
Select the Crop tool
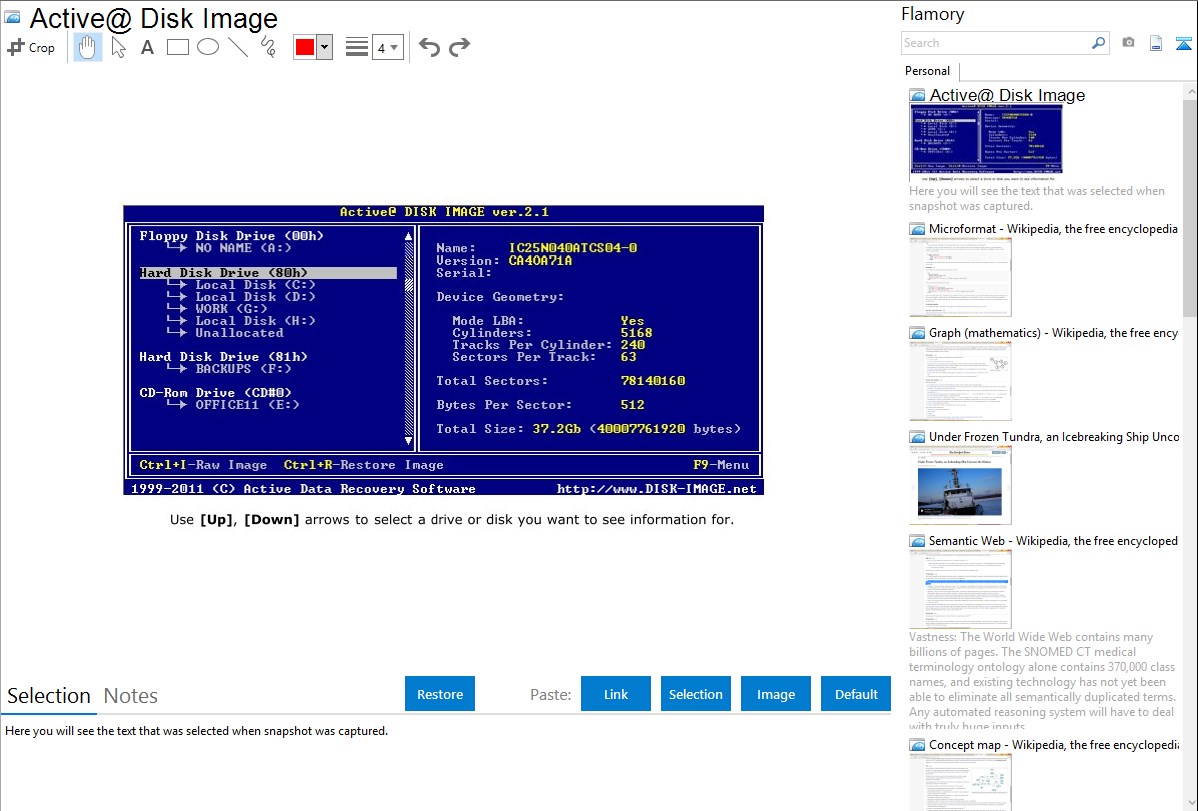[x=31, y=47]
